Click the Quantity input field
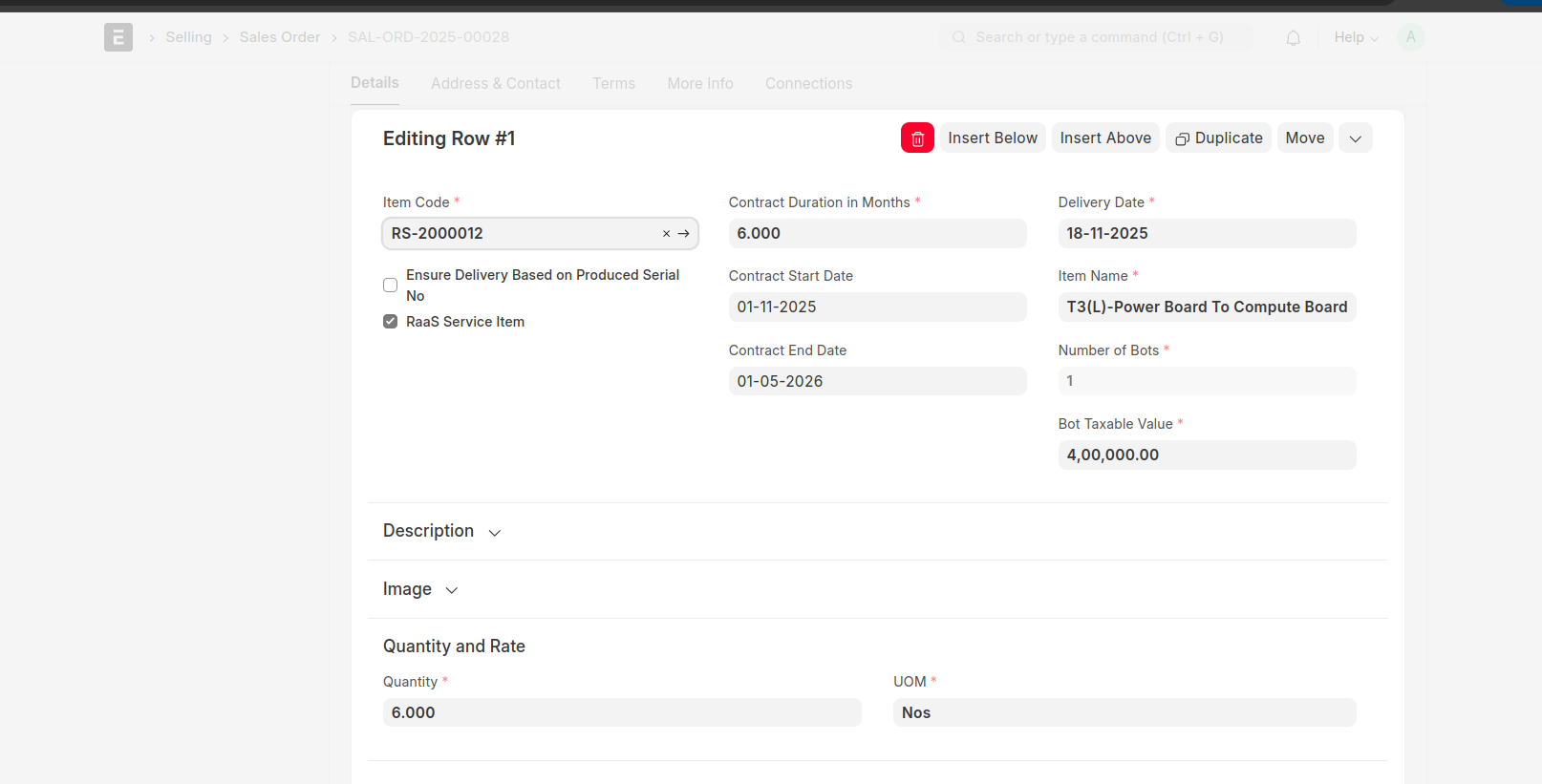The height and width of the screenshot is (784, 1542). click(621, 713)
